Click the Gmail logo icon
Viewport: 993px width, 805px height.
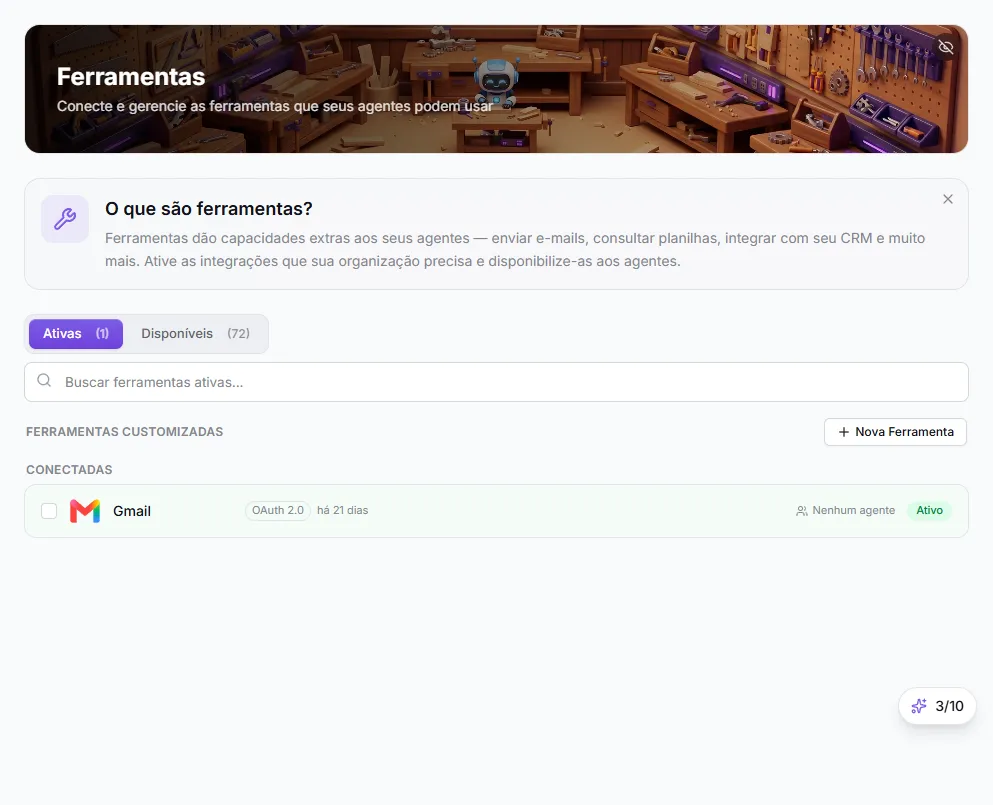coord(85,510)
